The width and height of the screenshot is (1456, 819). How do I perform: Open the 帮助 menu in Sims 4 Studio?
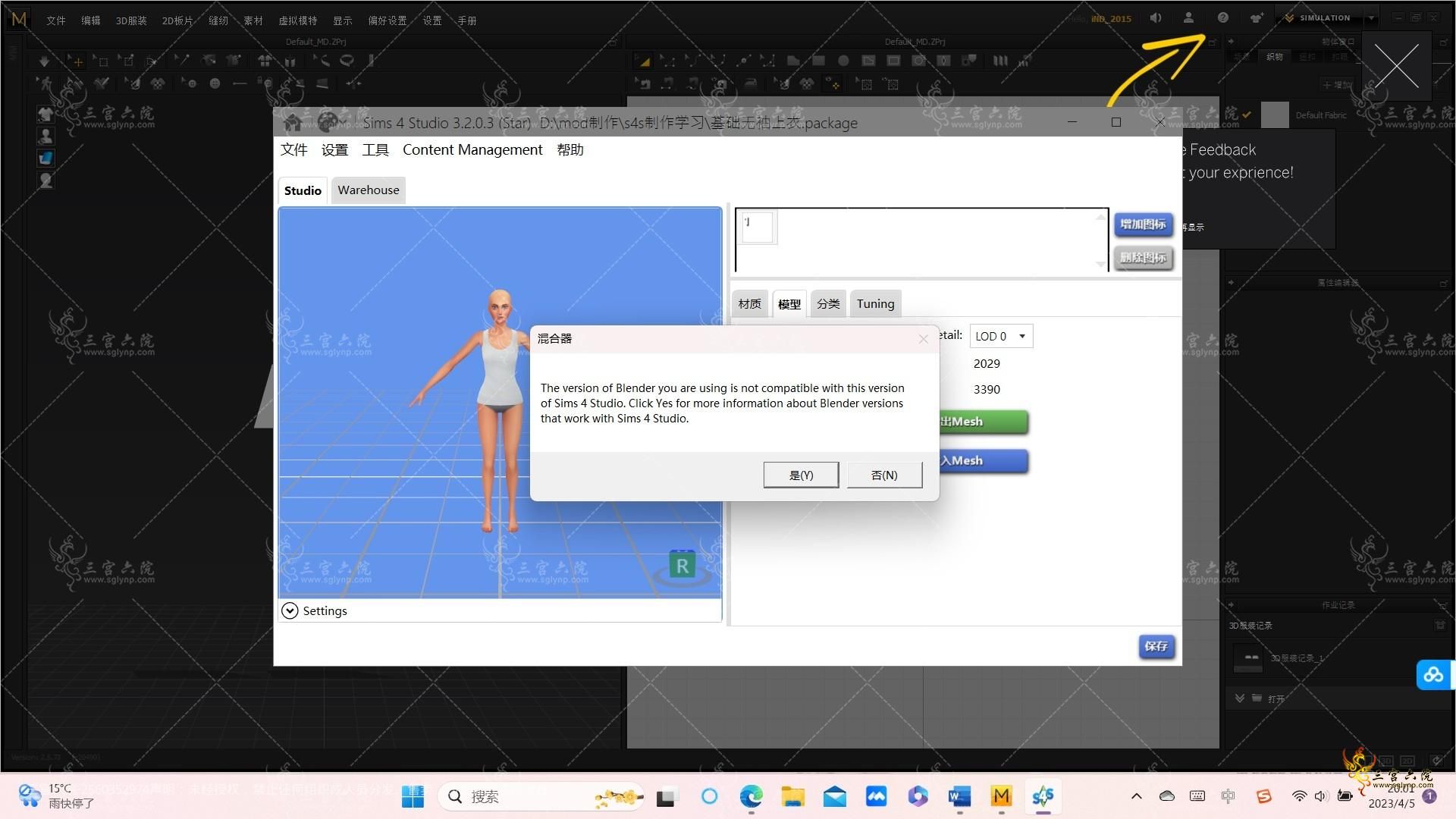click(570, 149)
